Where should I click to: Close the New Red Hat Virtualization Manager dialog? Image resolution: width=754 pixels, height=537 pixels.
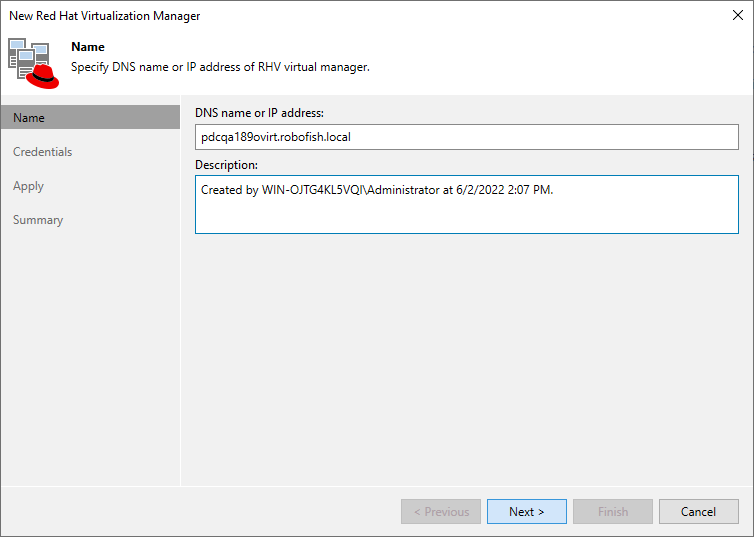(738, 16)
